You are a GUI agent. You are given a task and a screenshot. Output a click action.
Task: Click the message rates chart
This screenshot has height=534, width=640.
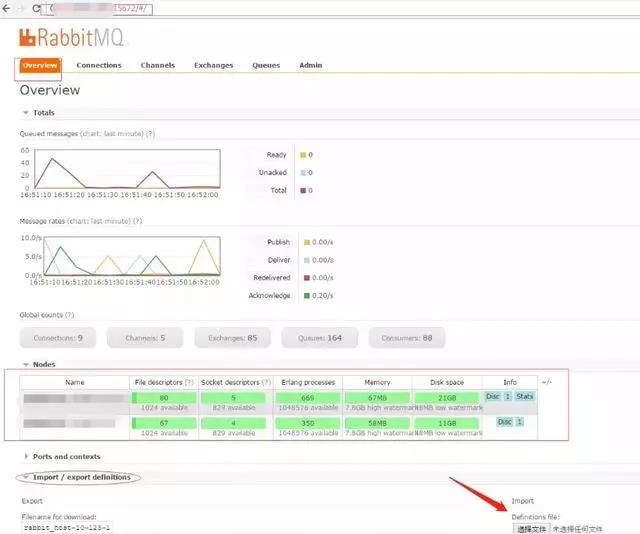[132, 256]
